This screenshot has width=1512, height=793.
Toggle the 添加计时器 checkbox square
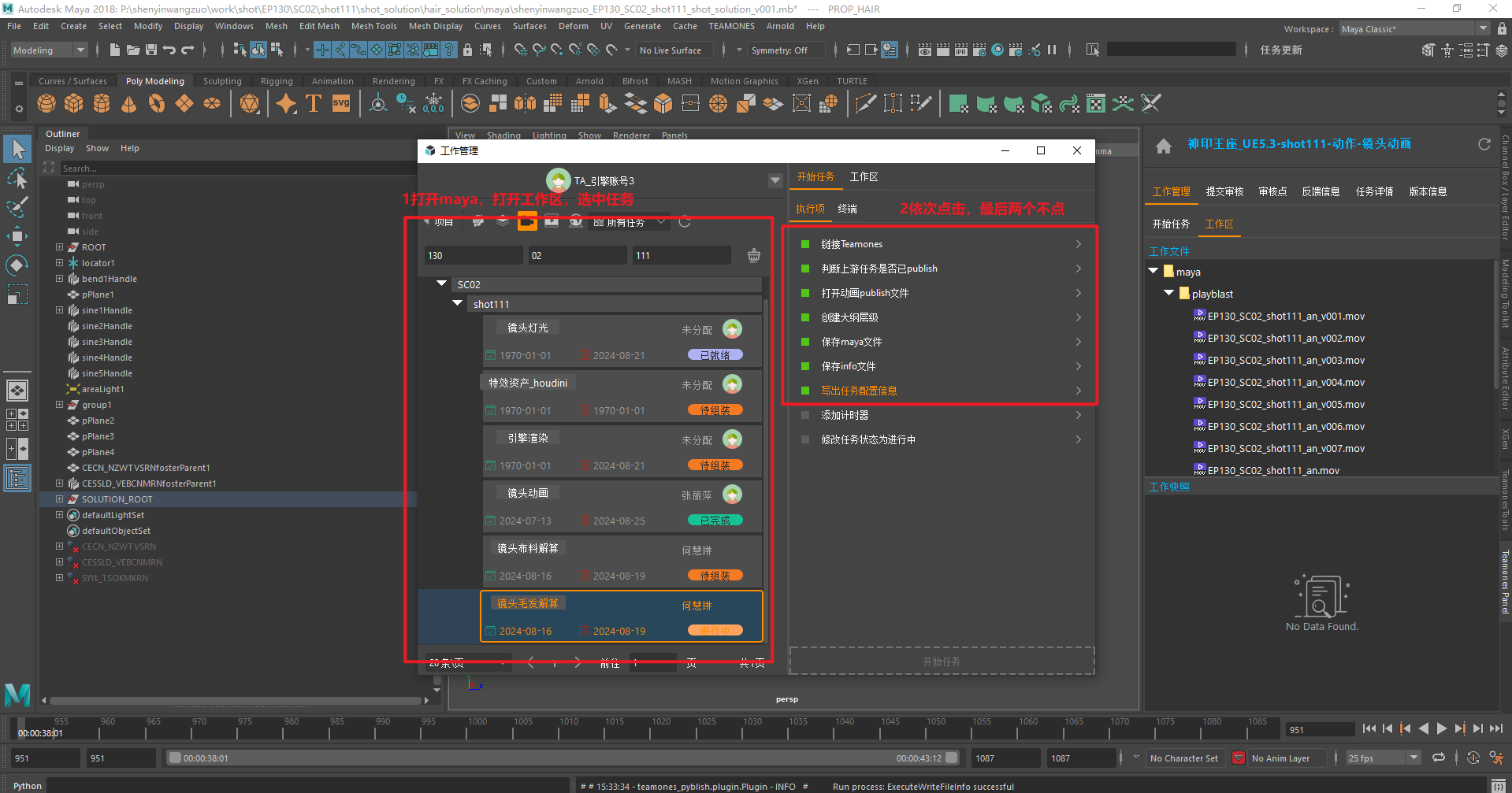(804, 415)
